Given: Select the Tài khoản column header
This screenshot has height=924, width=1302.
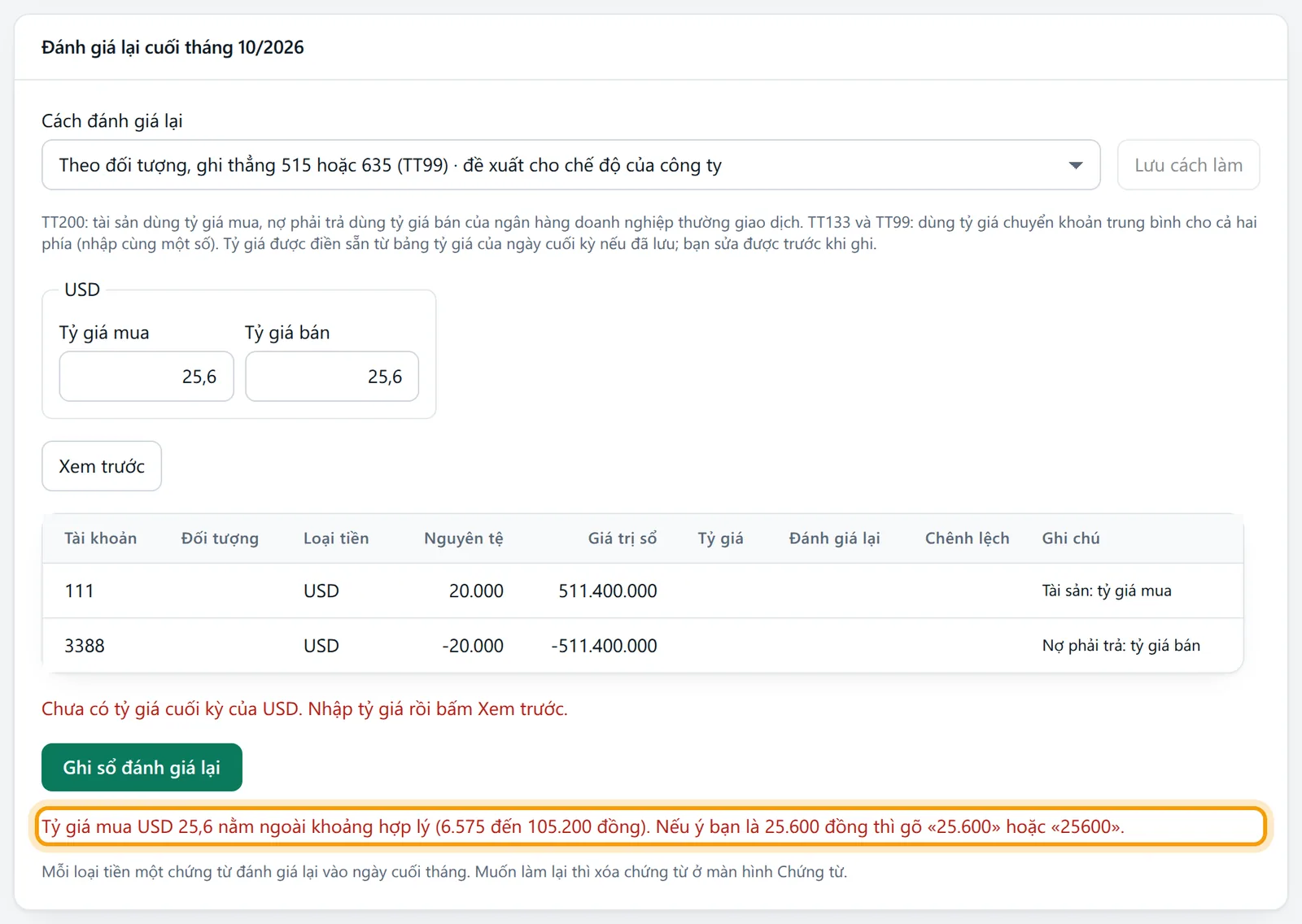Looking at the screenshot, I should point(101,538).
